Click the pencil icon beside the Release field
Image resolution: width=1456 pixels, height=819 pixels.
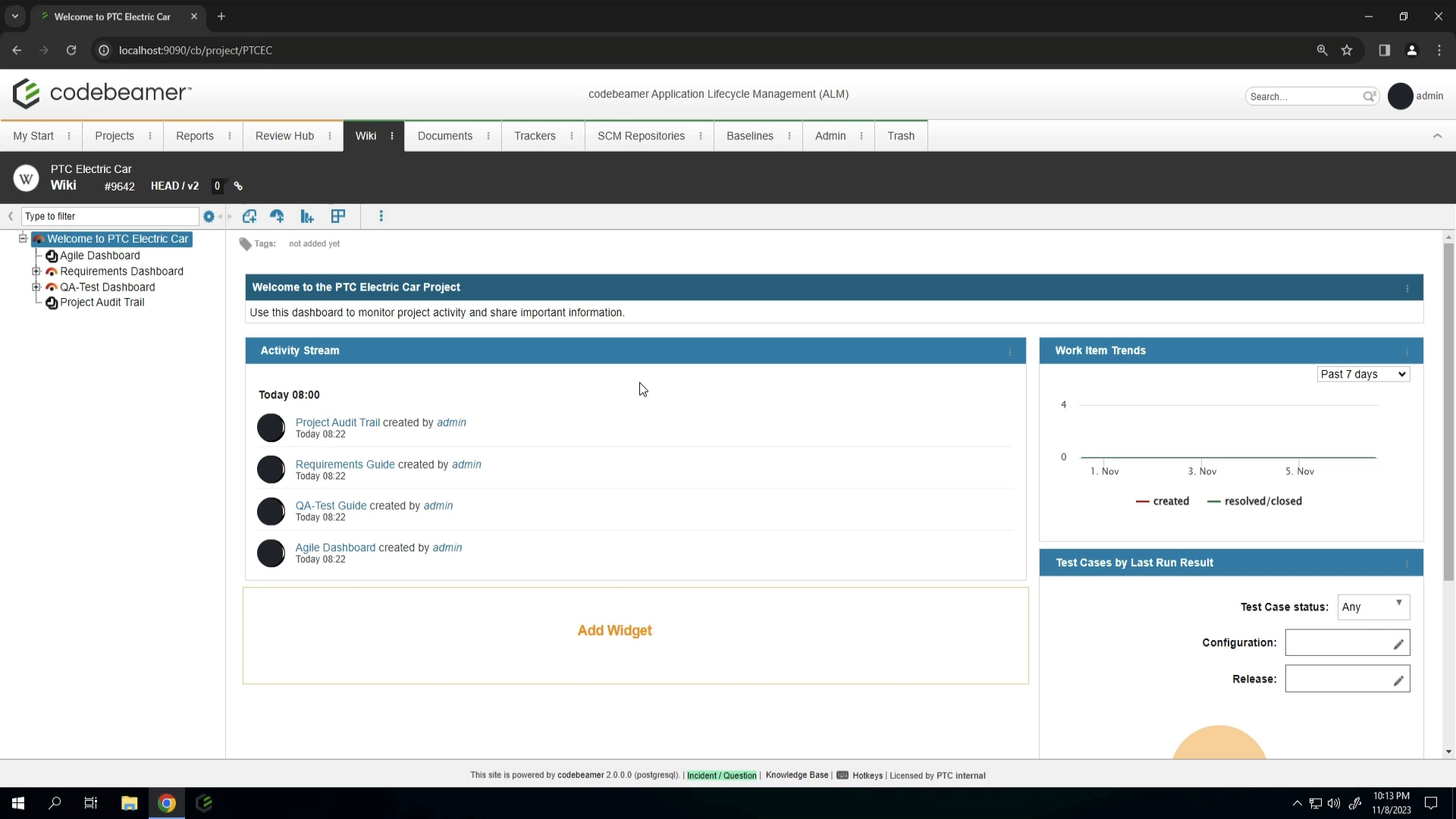[x=1399, y=679]
